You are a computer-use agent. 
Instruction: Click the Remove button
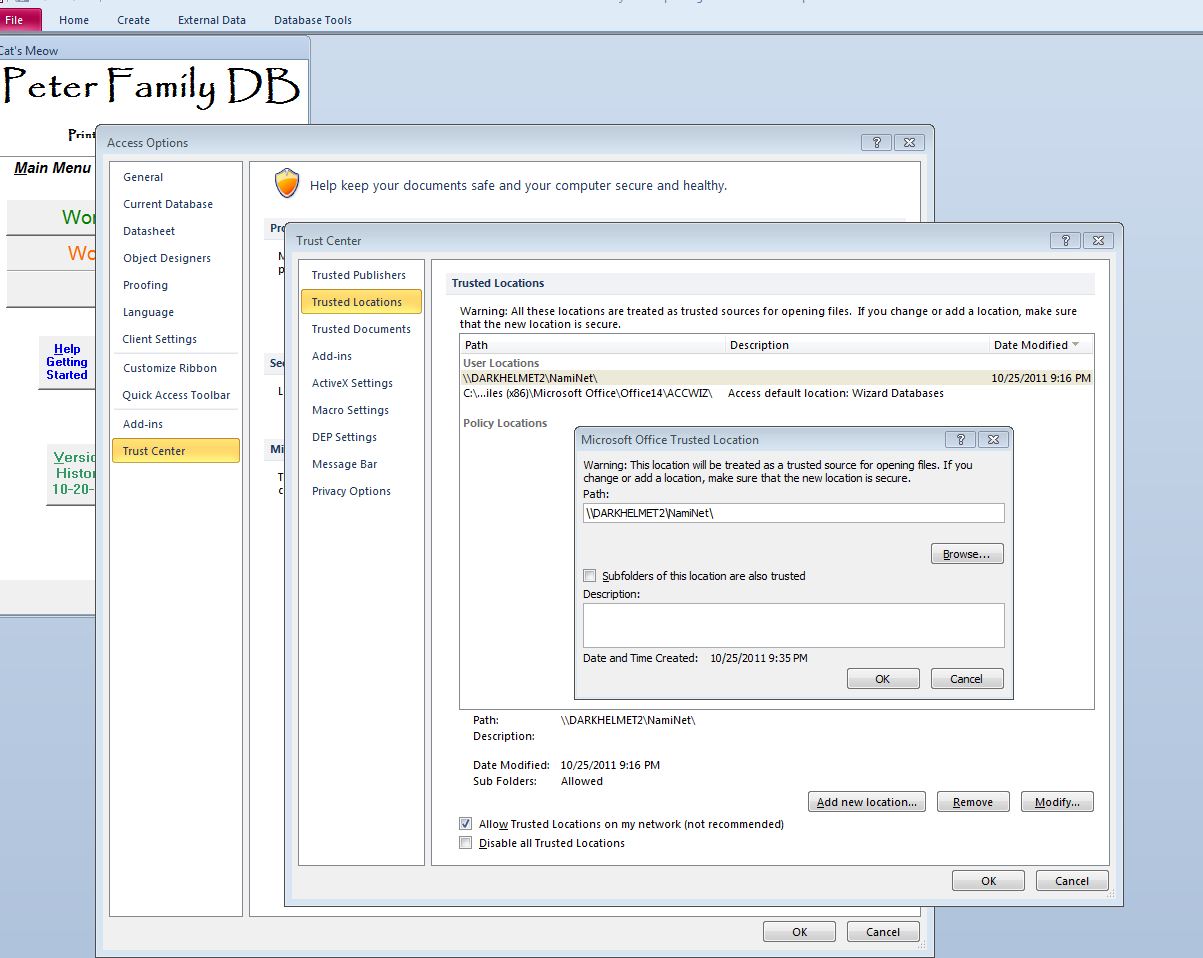point(973,802)
